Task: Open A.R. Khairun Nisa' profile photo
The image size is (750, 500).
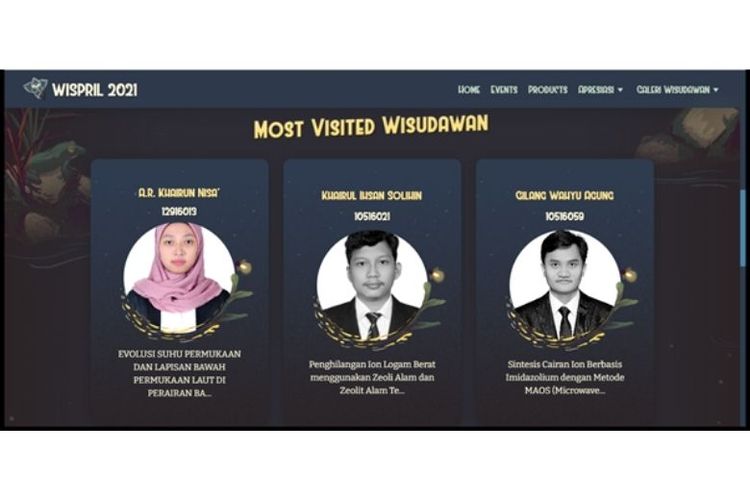Action: [x=179, y=278]
